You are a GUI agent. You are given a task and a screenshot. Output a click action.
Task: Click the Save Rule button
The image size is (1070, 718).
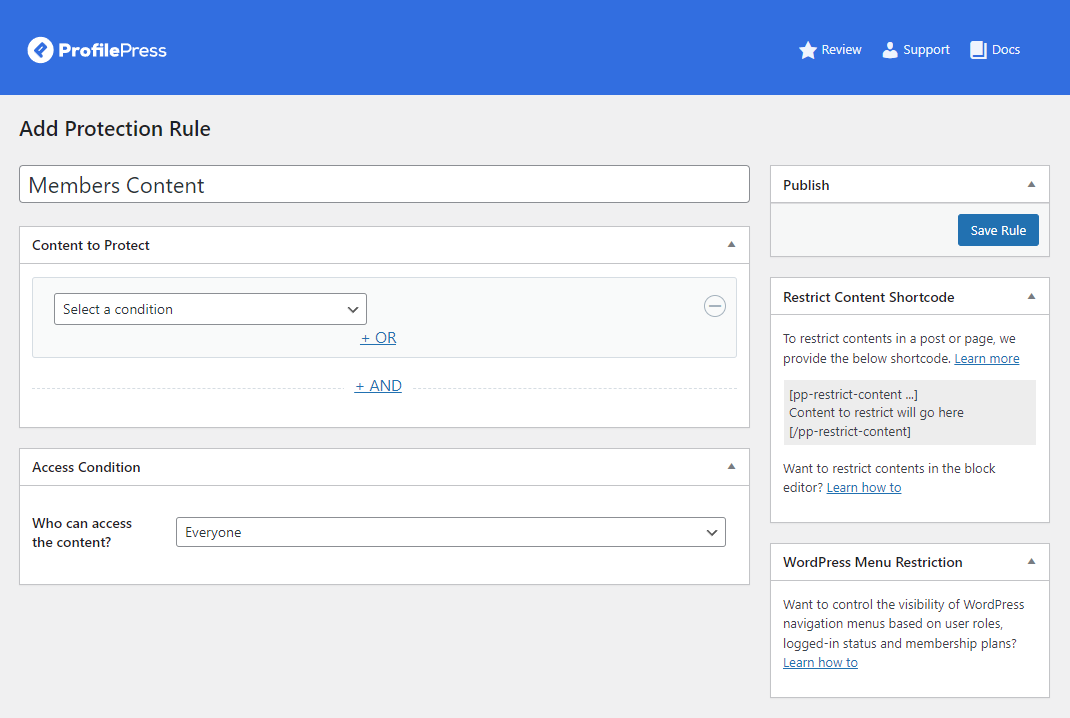click(998, 230)
